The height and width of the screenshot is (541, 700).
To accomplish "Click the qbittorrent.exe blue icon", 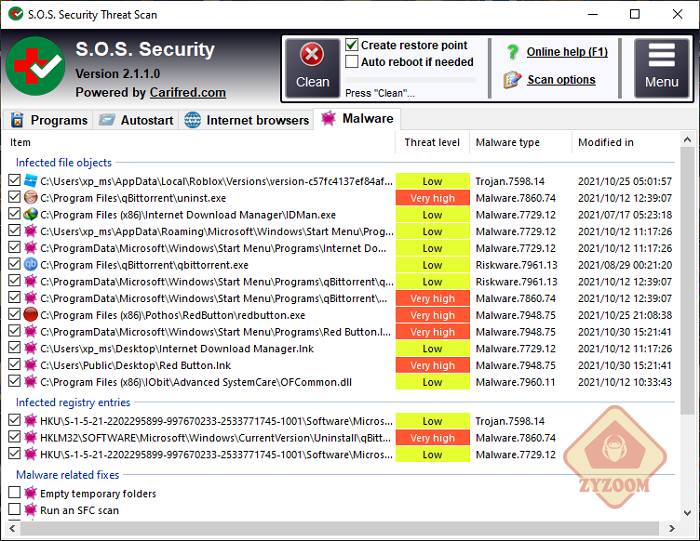I will point(30,264).
